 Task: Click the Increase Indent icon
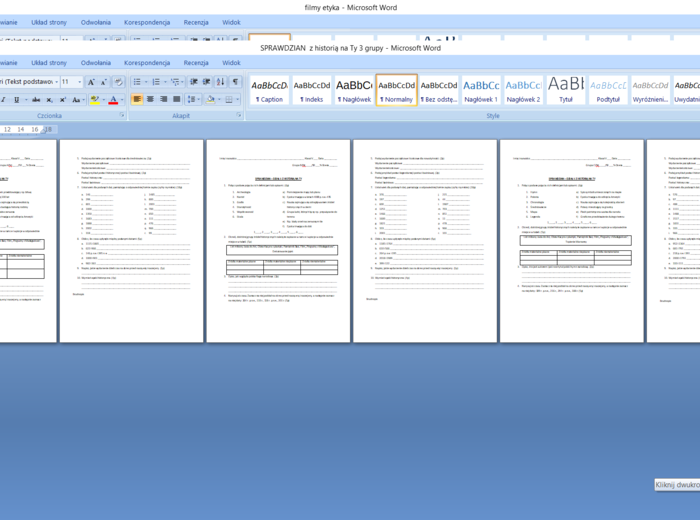pos(206,82)
